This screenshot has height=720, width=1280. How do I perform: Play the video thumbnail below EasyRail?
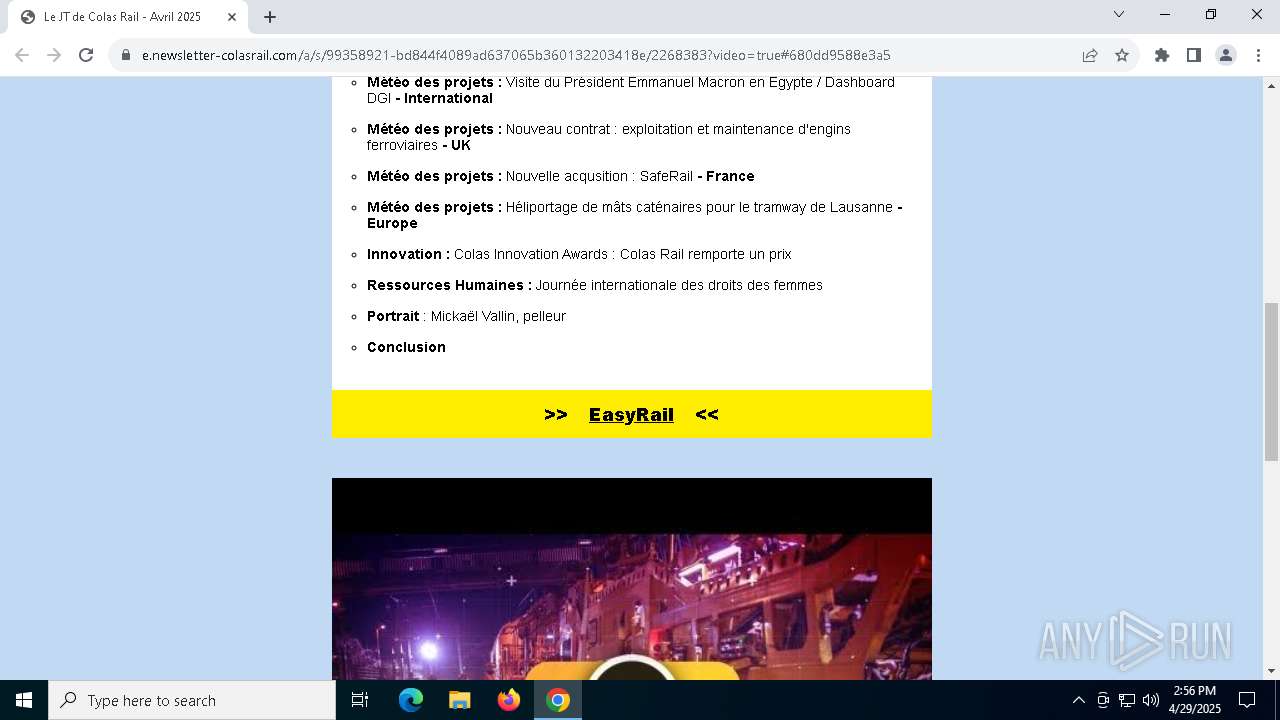coord(632,579)
